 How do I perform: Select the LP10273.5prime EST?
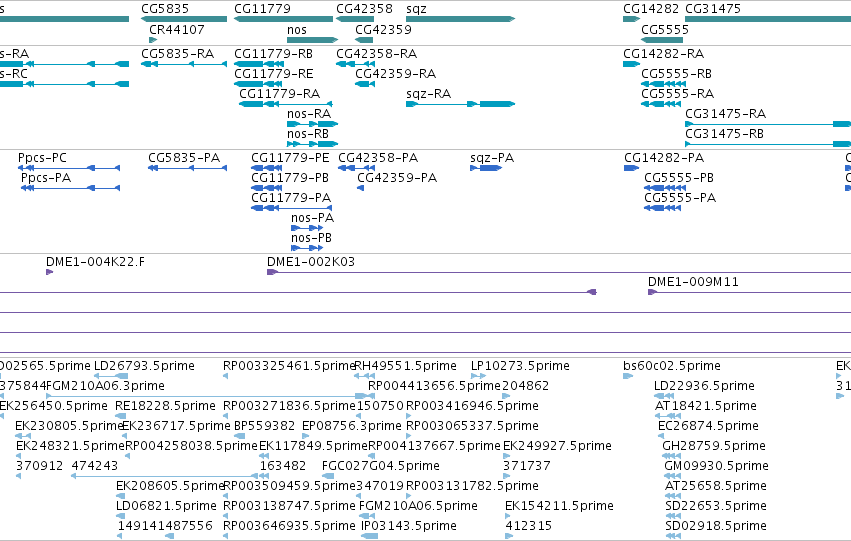478,376
